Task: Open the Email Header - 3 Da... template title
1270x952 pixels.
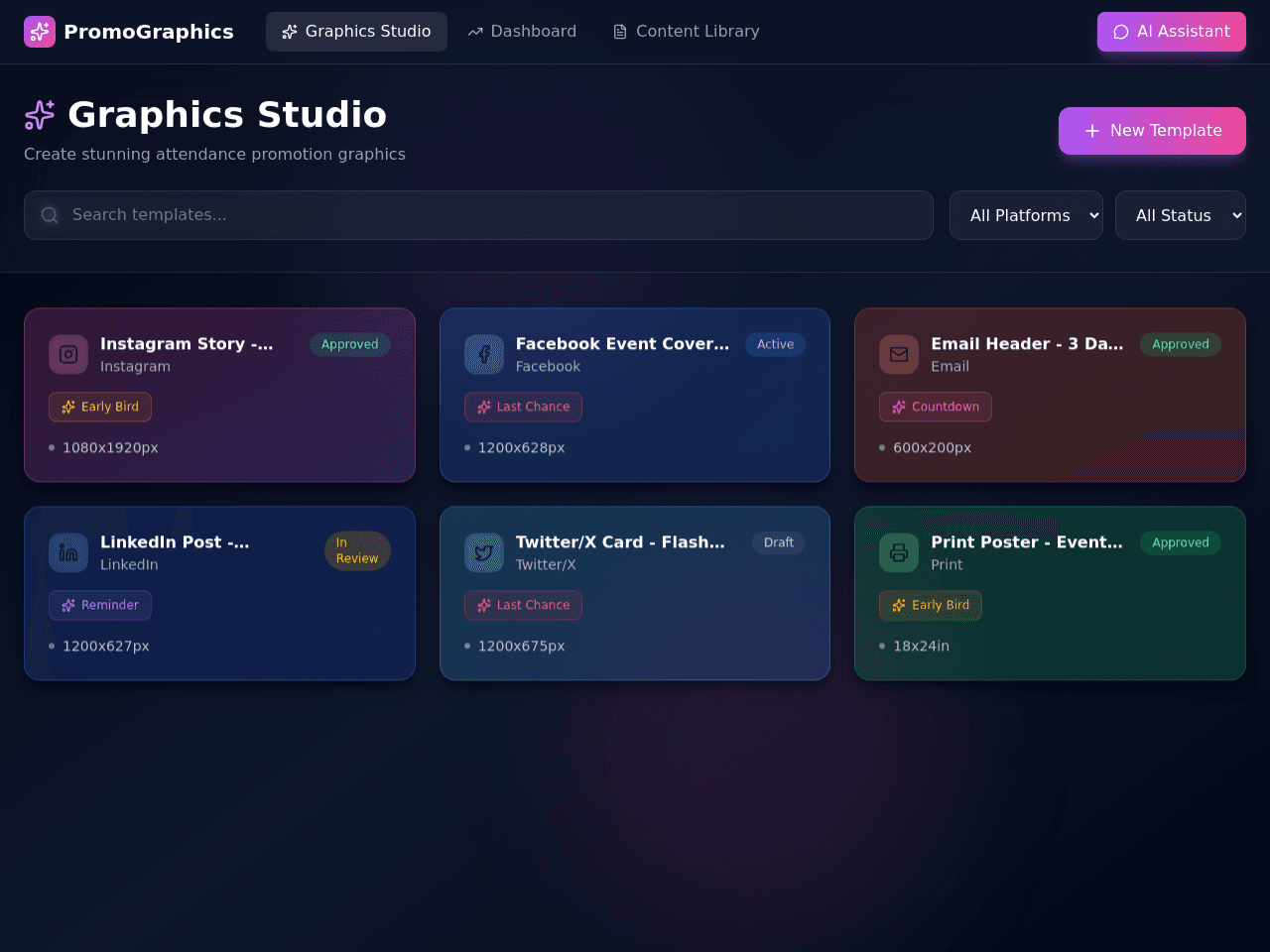Action: (1027, 344)
